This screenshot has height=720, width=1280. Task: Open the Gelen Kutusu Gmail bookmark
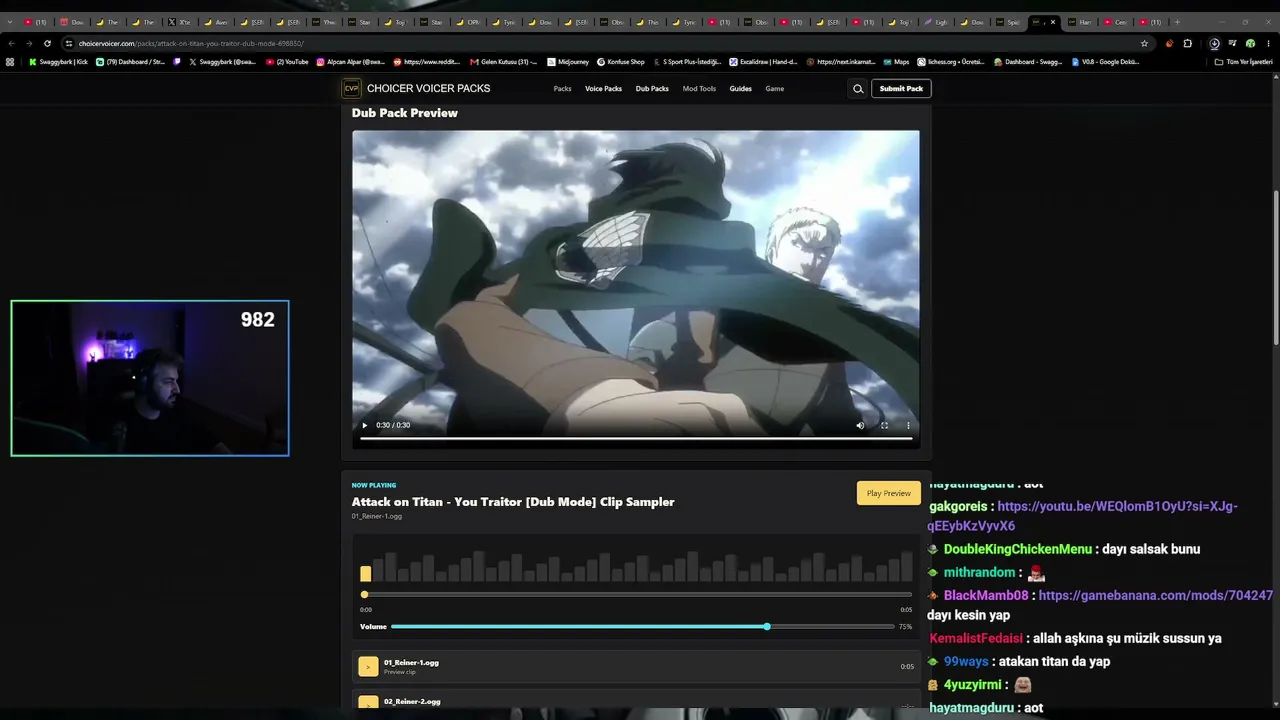pos(504,62)
